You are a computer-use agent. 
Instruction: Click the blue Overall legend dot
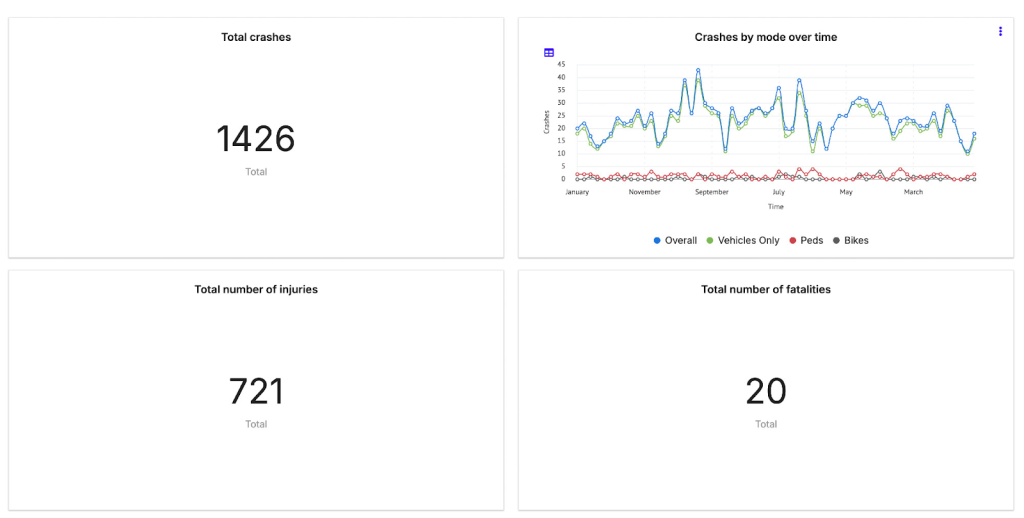point(657,240)
